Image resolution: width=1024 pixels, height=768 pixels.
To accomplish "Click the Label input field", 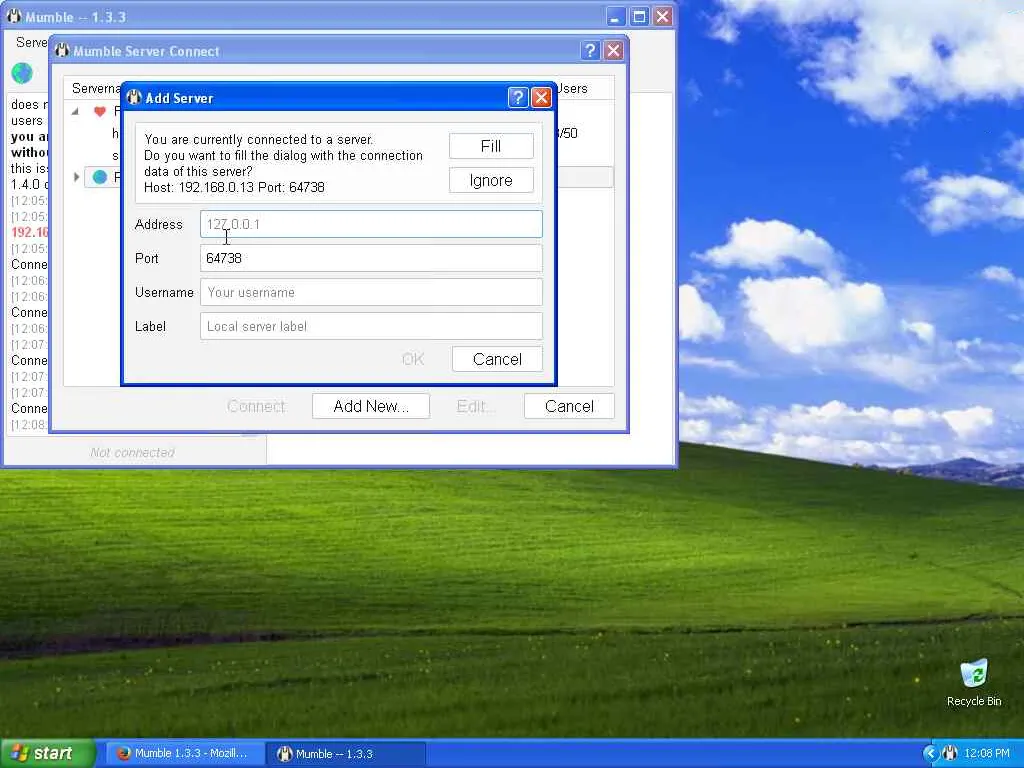I will 371,326.
